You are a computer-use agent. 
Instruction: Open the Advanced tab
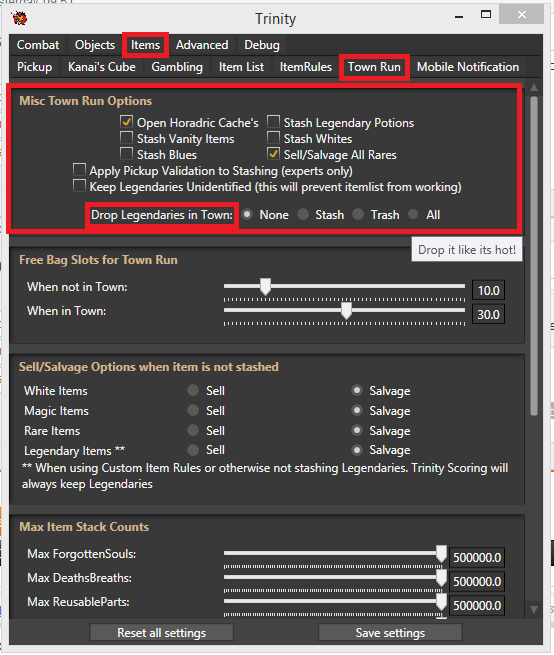click(x=202, y=45)
